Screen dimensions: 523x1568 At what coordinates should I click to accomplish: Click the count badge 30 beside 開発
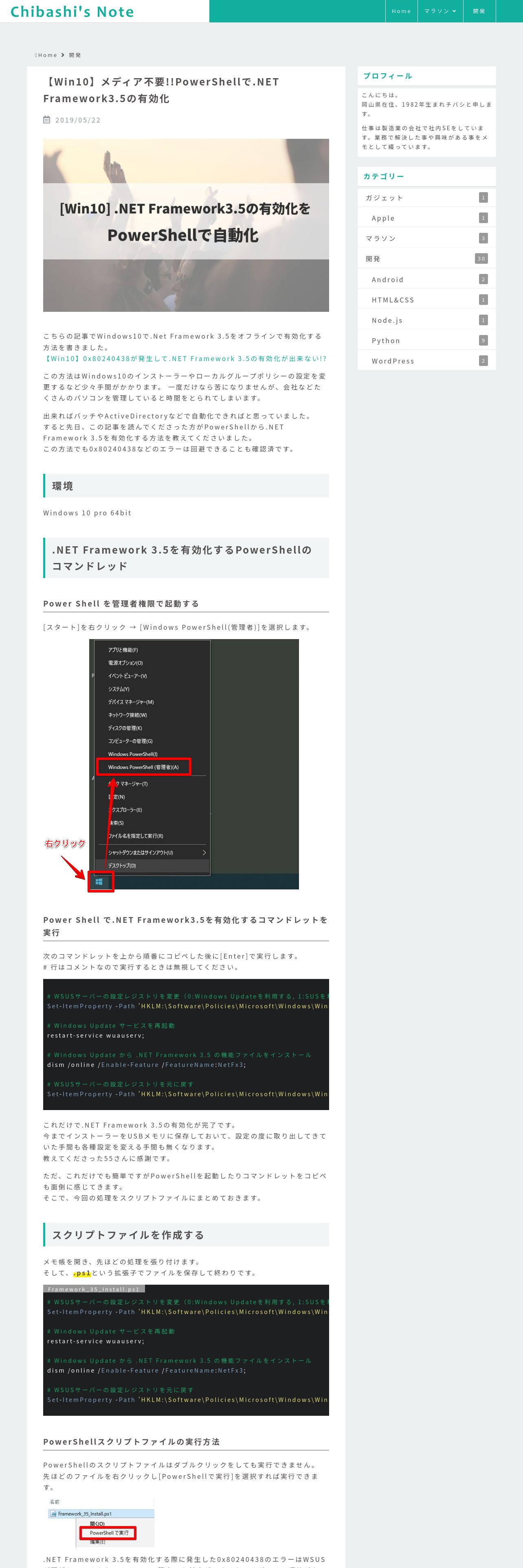click(x=481, y=259)
